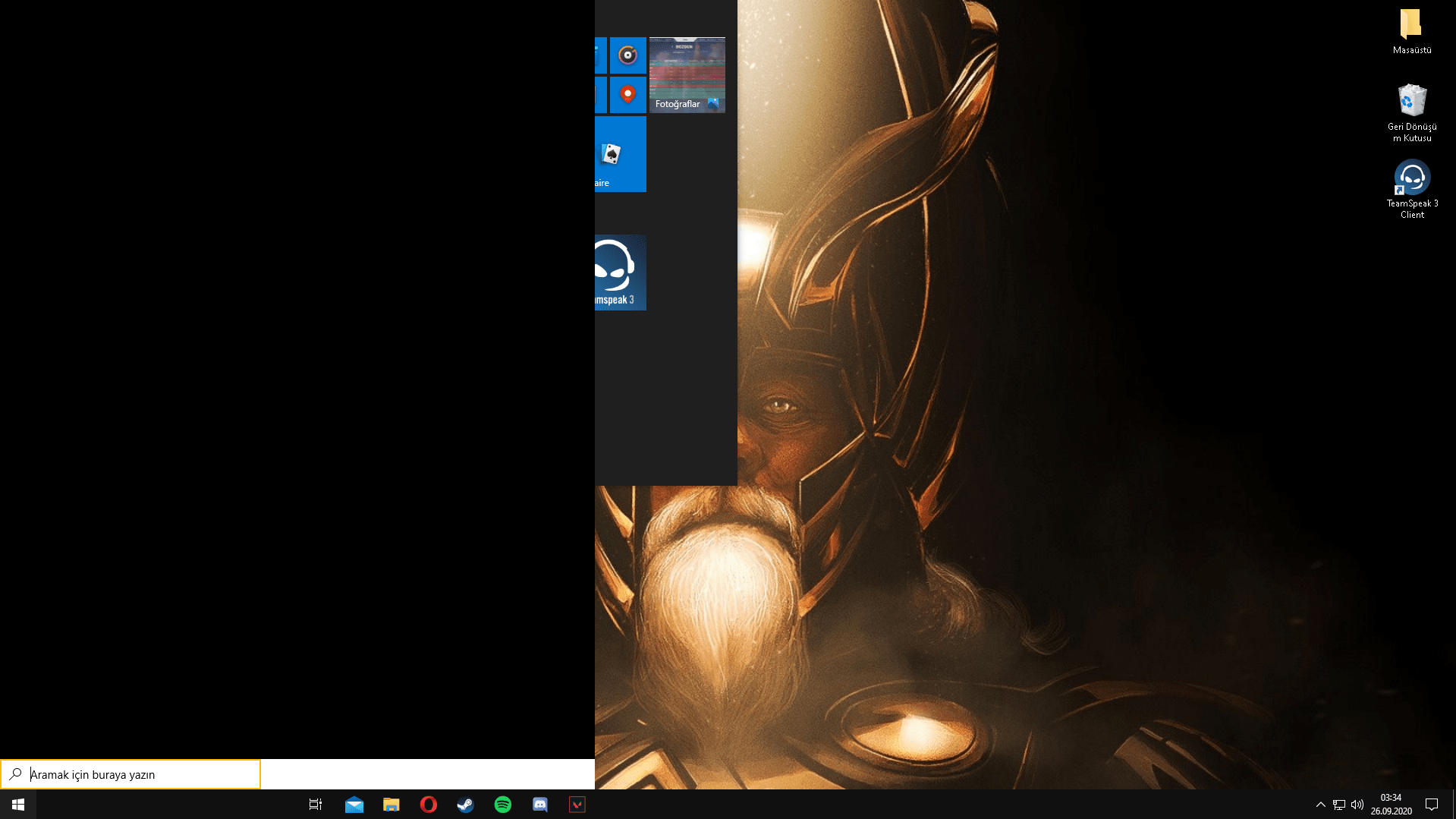The image size is (1456, 819).
Task: Launch Groove Music from its tile
Action: point(627,55)
